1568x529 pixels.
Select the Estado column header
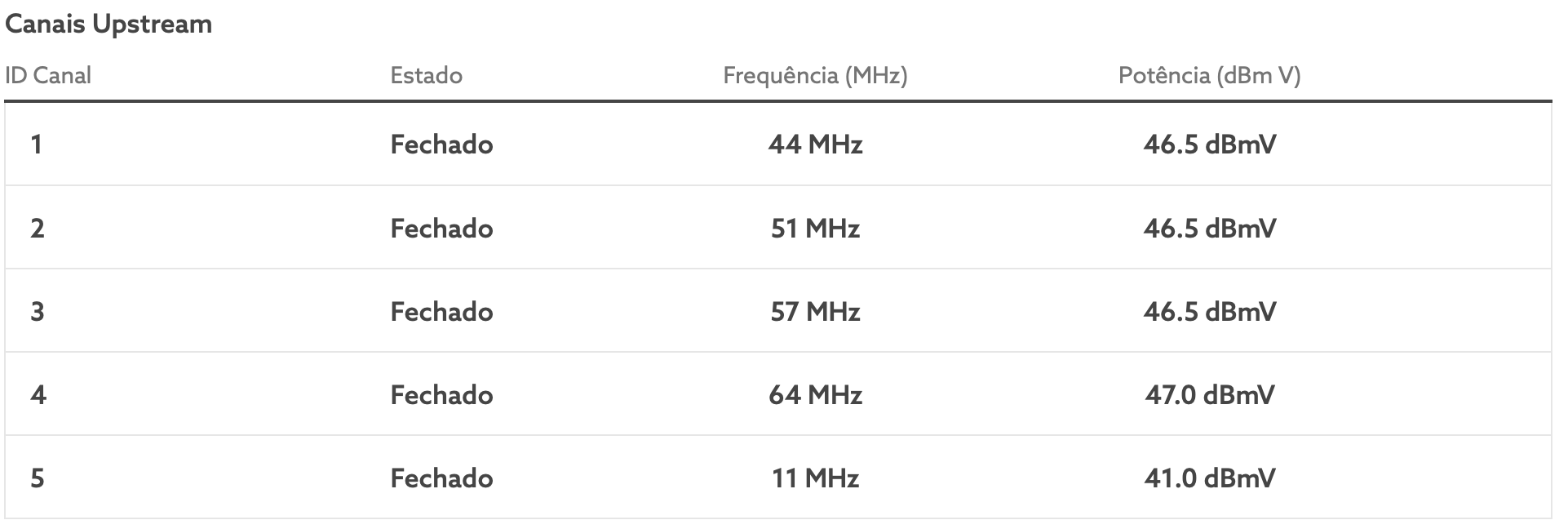426,76
